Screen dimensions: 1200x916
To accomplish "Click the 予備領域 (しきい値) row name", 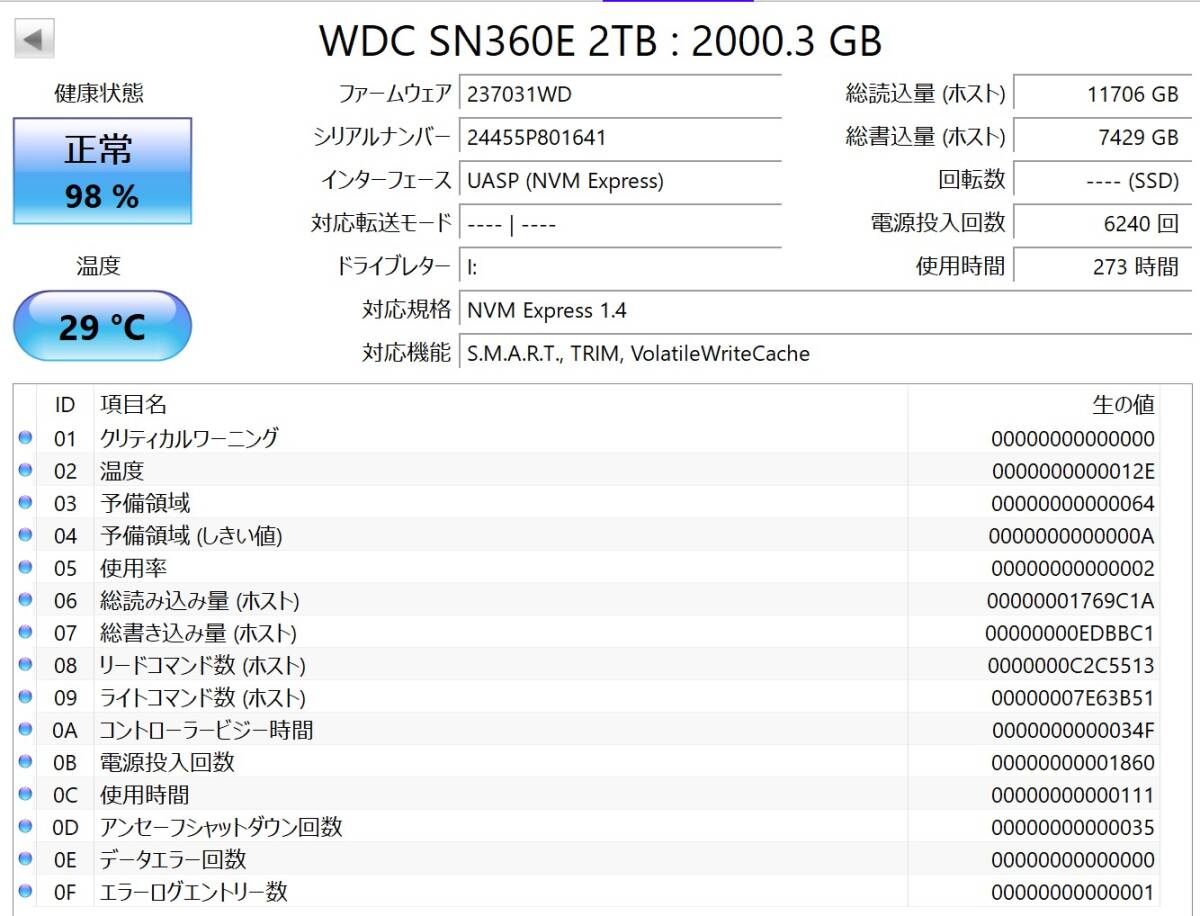I will pyautogui.click(x=191, y=535).
